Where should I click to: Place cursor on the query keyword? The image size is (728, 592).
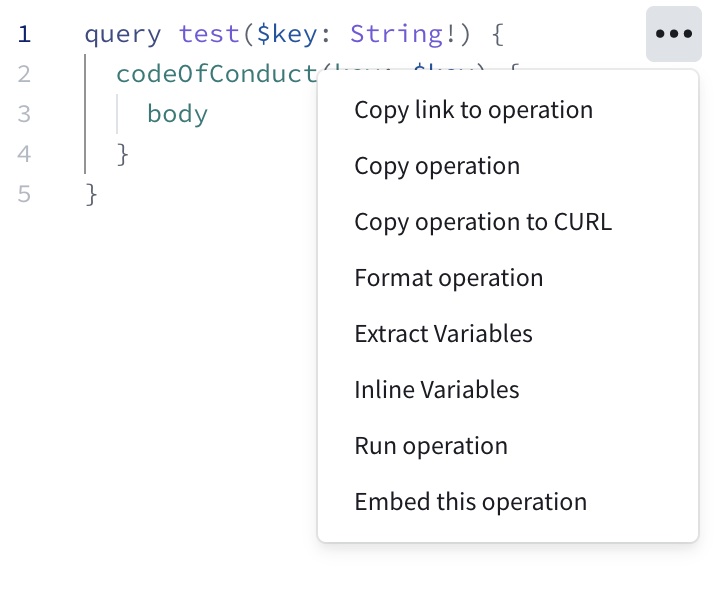(x=122, y=35)
